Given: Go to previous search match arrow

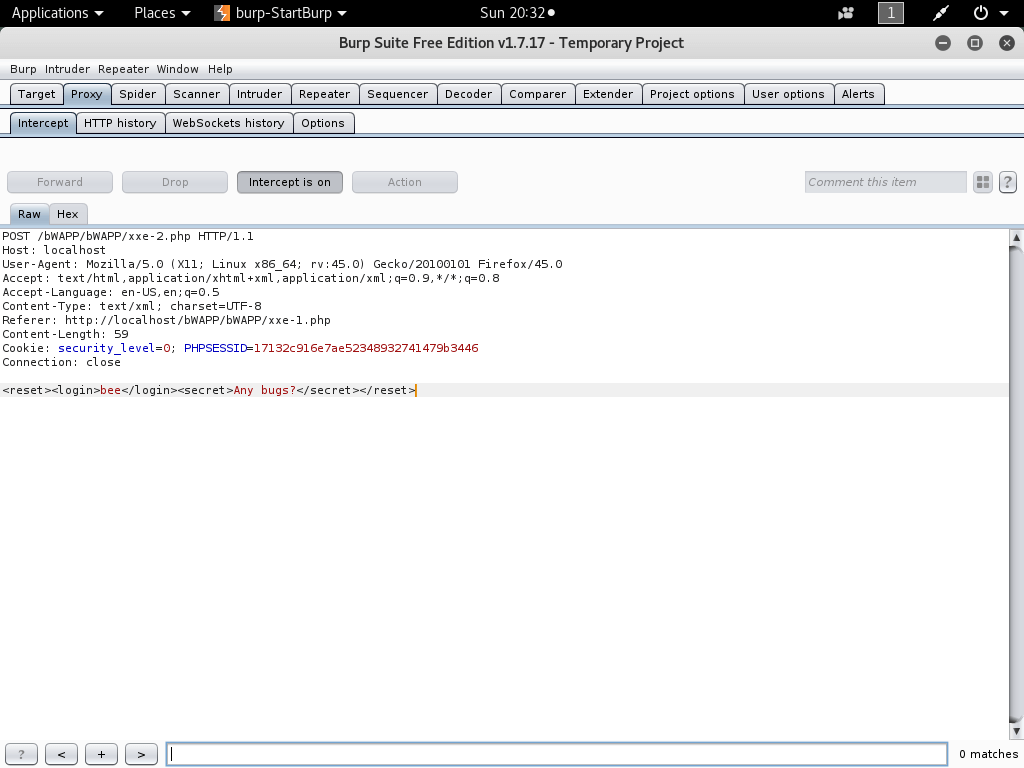Looking at the screenshot, I should 61,755.
